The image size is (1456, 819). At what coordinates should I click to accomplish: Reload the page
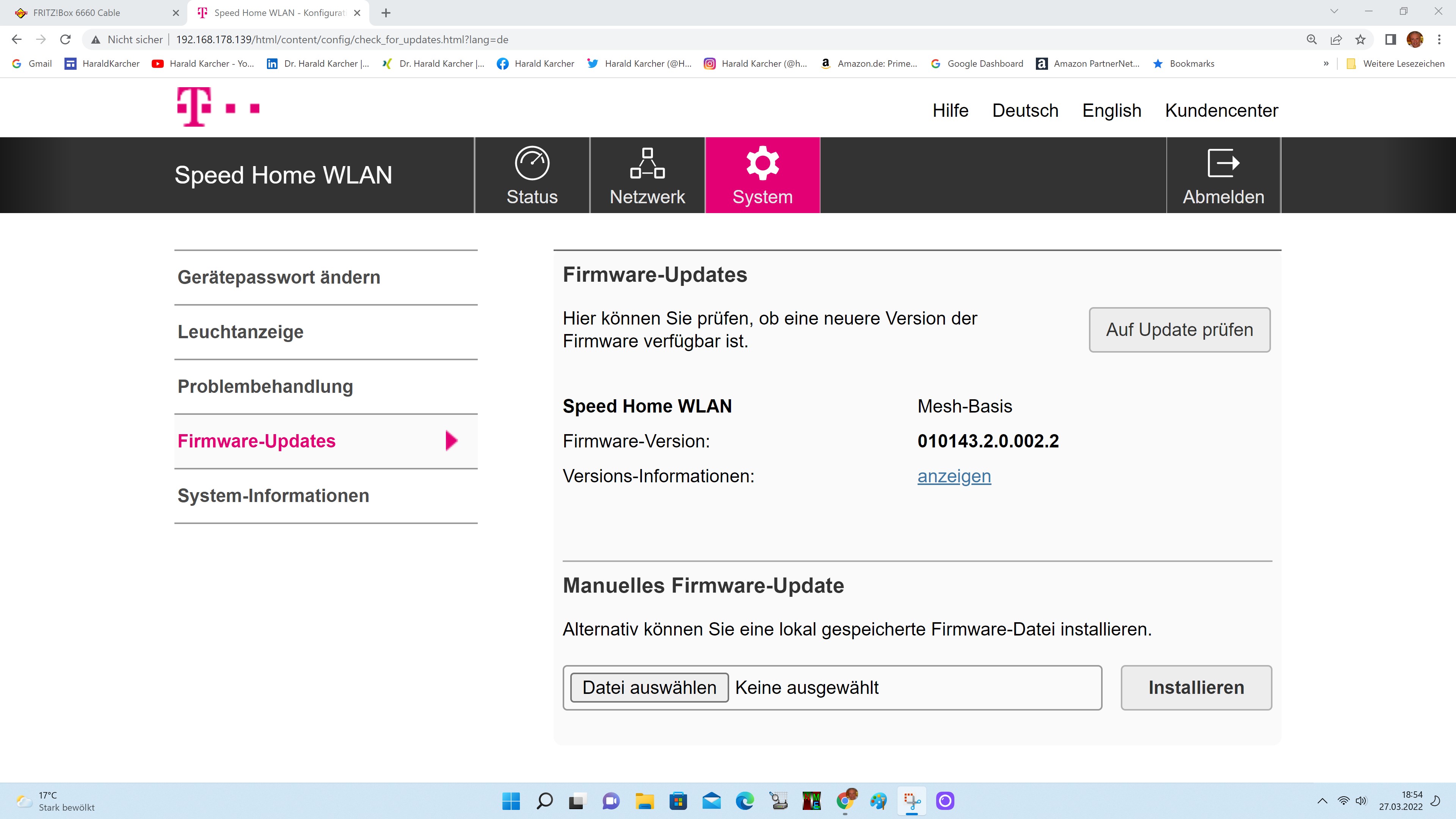(x=66, y=39)
